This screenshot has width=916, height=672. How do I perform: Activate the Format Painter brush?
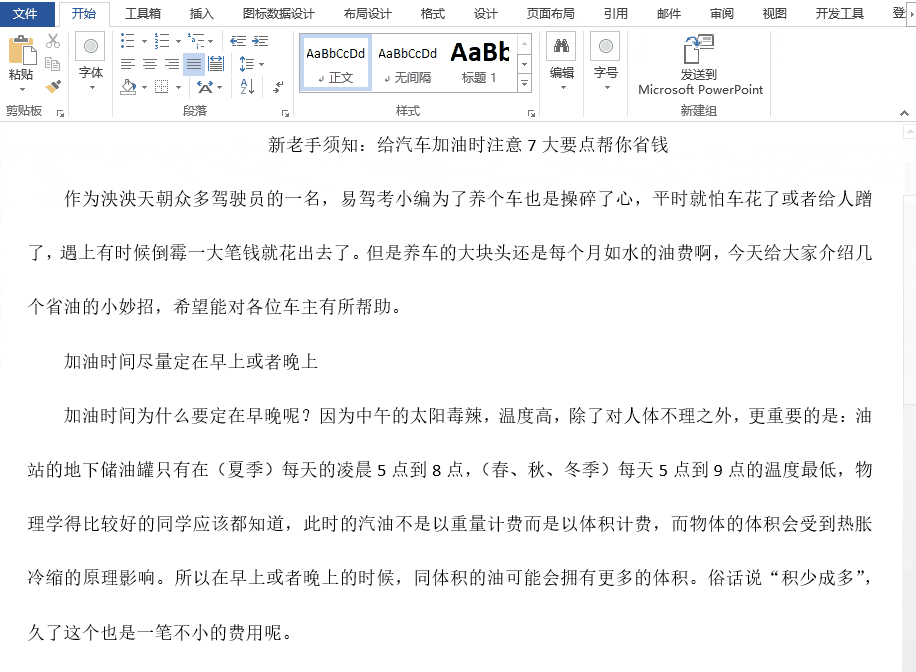tap(53, 86)
